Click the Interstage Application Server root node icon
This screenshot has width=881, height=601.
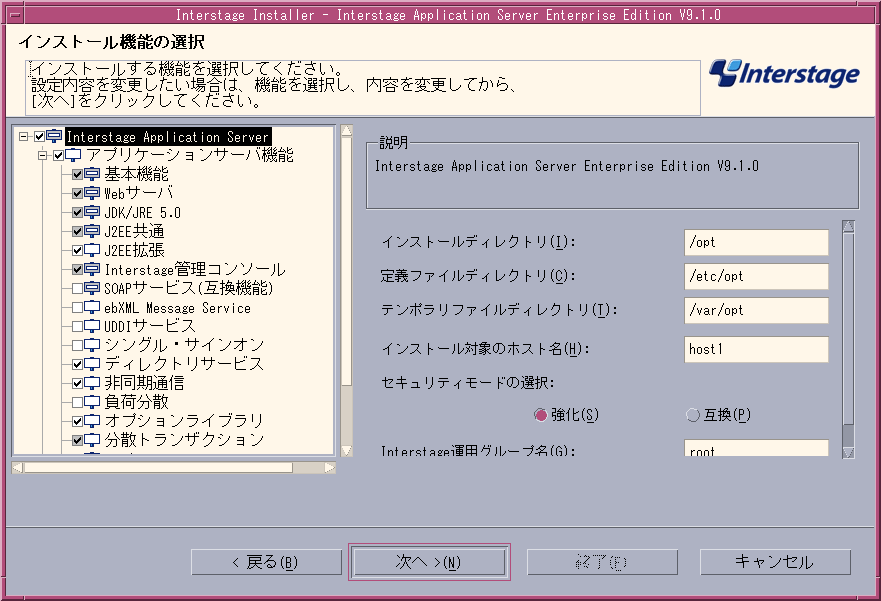55,136
